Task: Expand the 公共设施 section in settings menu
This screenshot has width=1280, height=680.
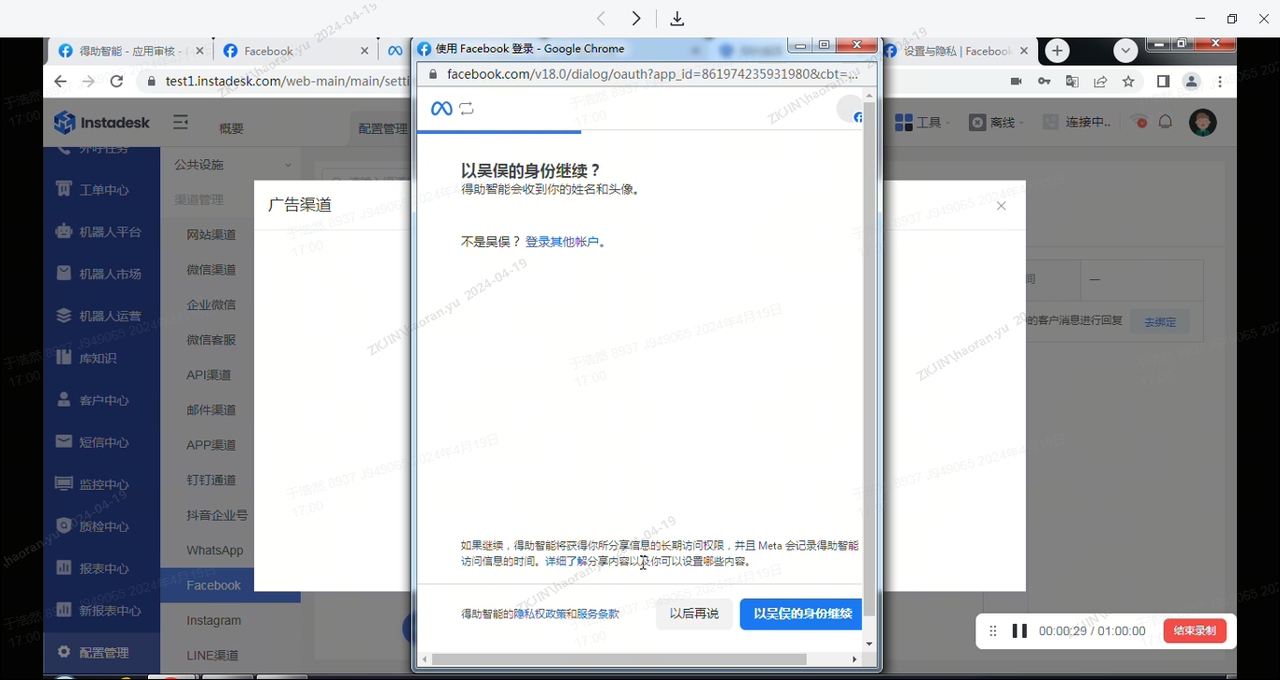Action: tap(232, 165)
